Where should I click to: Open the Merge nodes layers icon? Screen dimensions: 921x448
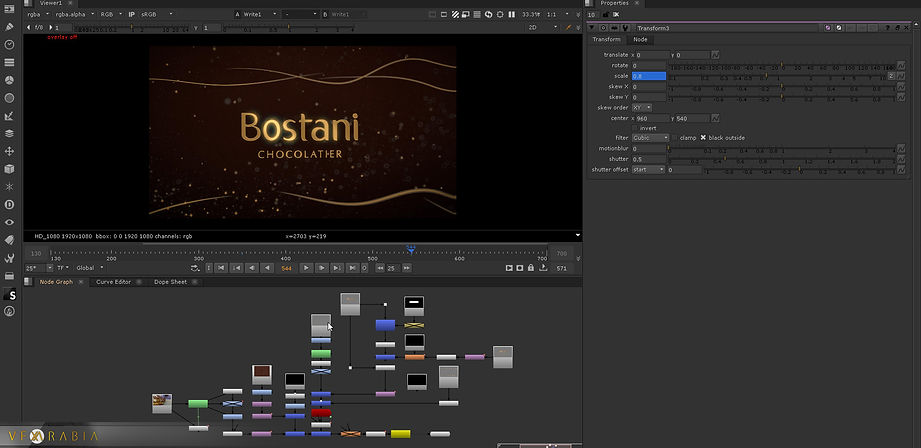[9, 133]
